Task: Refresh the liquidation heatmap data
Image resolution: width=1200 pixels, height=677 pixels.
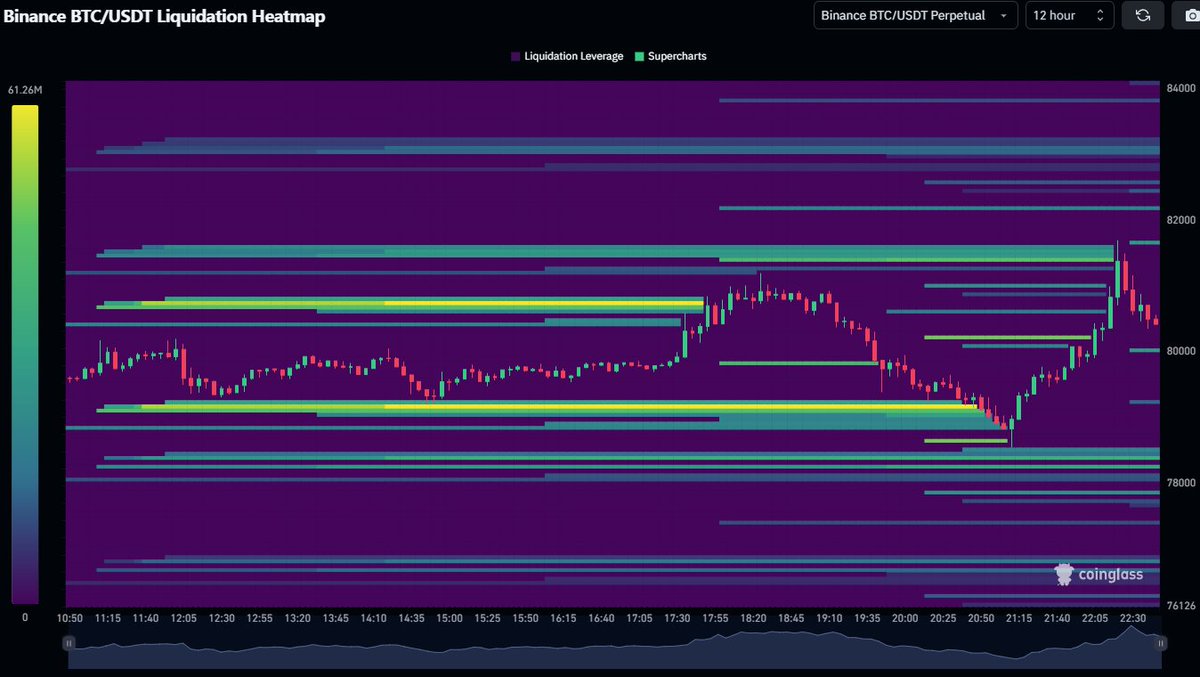Action: pos(1143,15)
